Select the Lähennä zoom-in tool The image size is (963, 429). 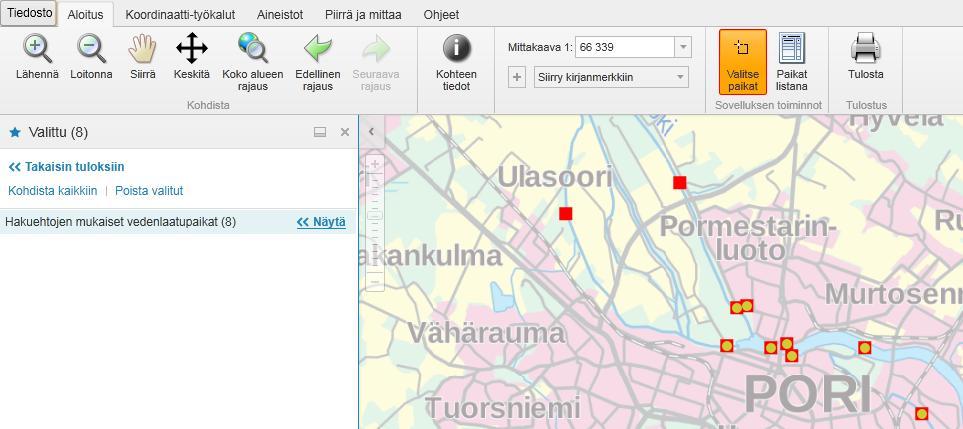coord(37,57)
